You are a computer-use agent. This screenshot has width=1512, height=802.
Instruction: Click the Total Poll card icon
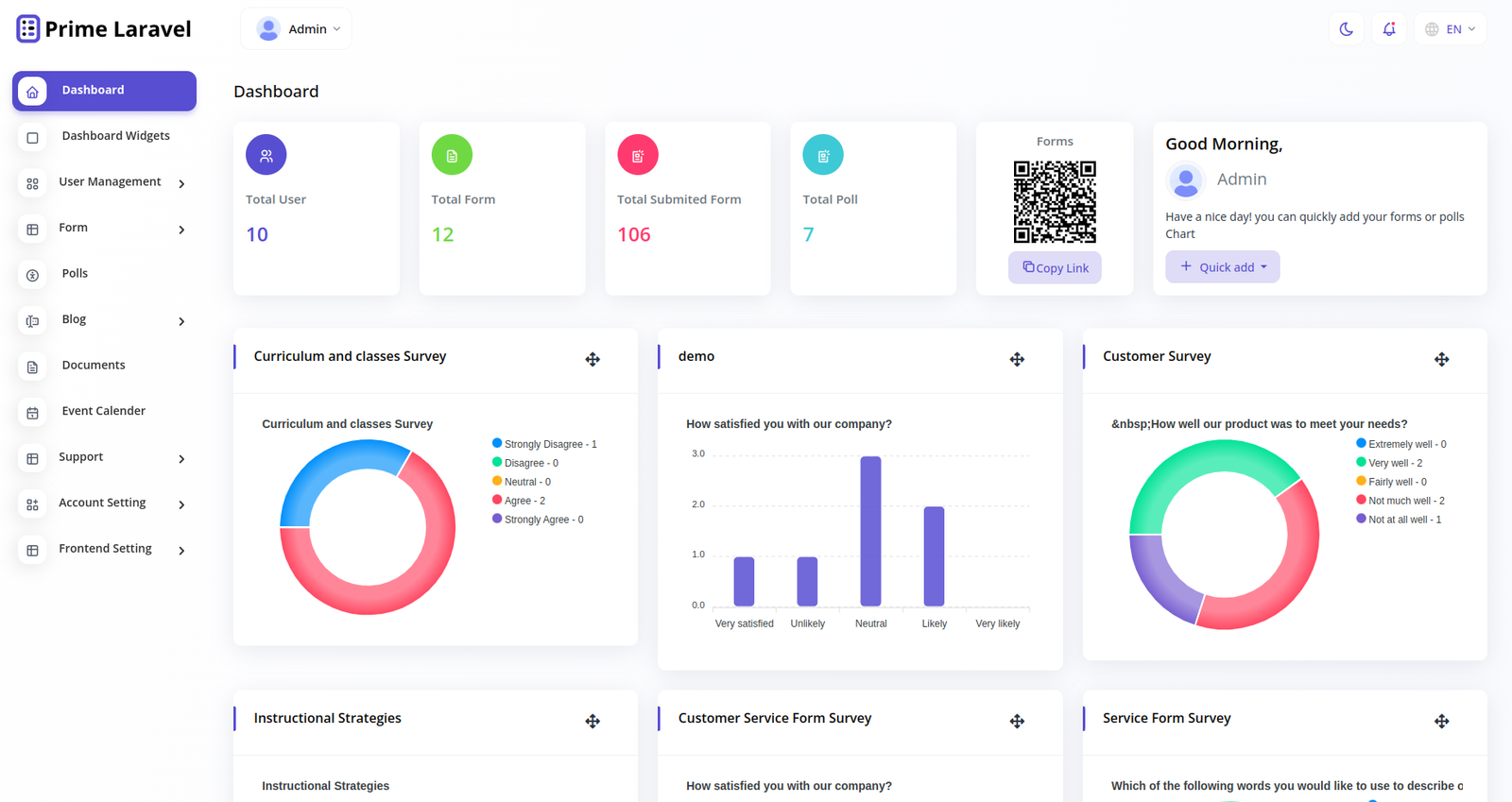pos(823,155)
